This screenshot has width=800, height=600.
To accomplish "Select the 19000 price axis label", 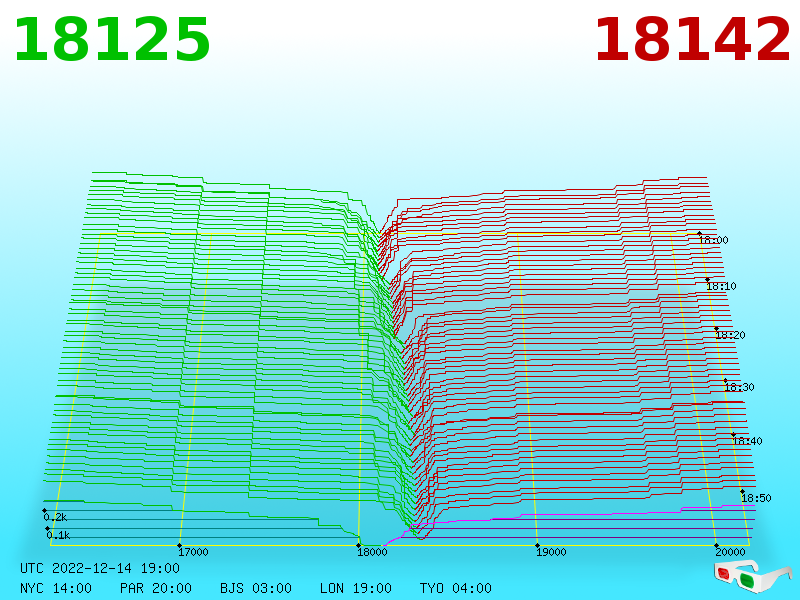I will point(551,552).
